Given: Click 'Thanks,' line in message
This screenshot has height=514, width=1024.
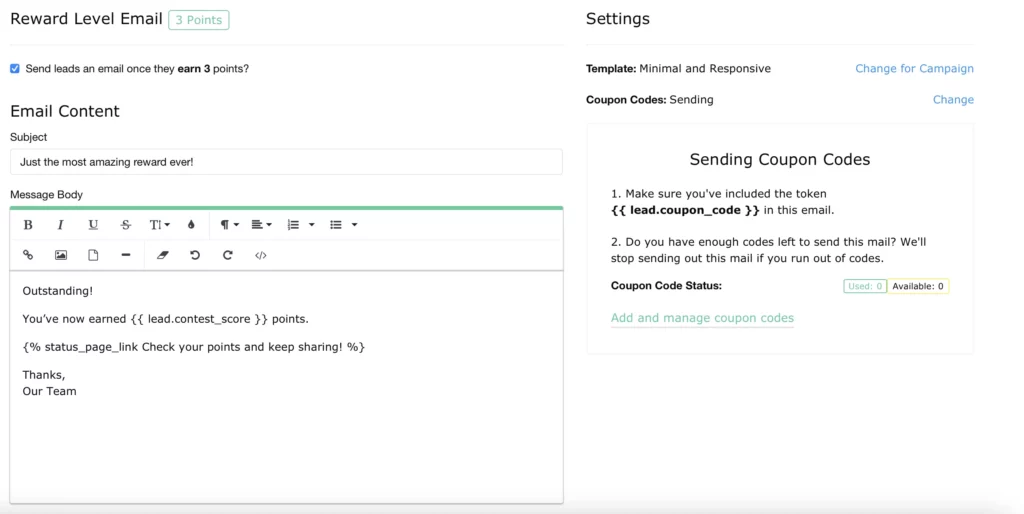Looking at the screenshot, I should 44,375.
